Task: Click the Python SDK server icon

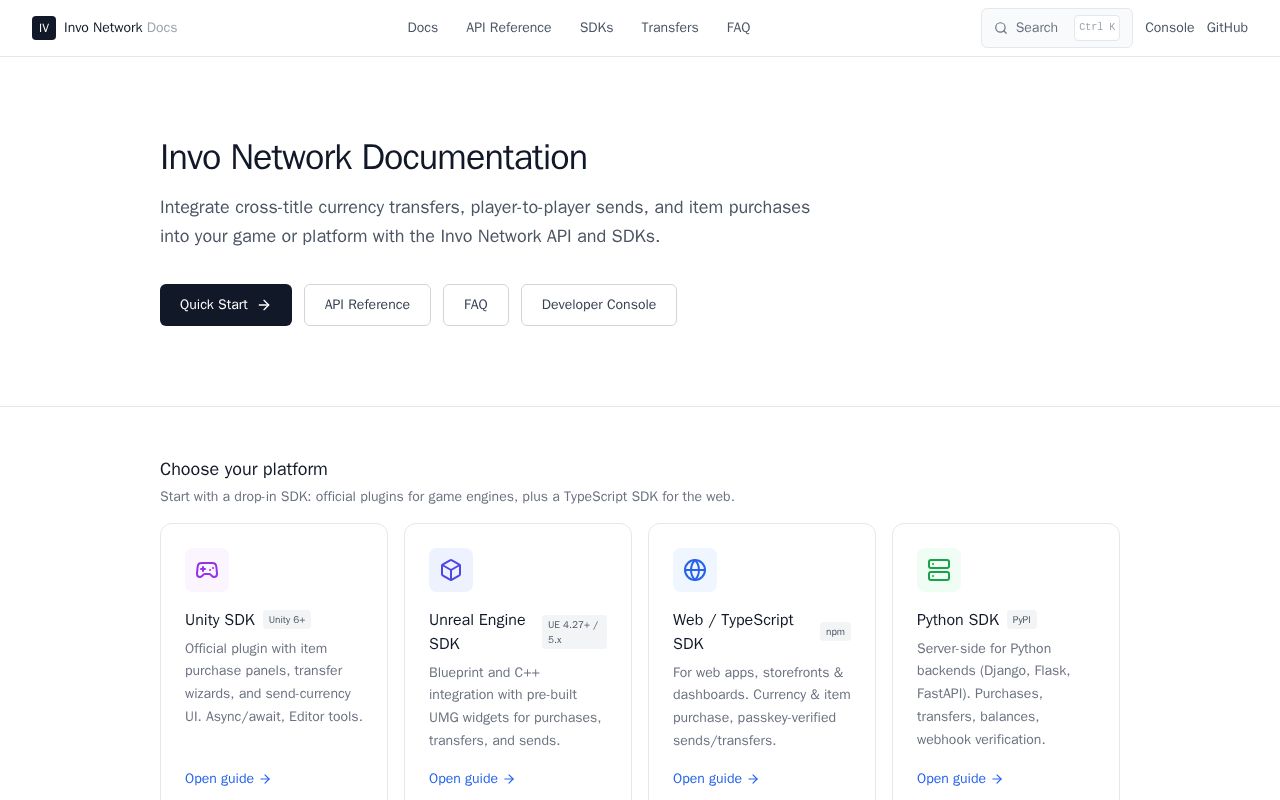Action: (939, 570)
